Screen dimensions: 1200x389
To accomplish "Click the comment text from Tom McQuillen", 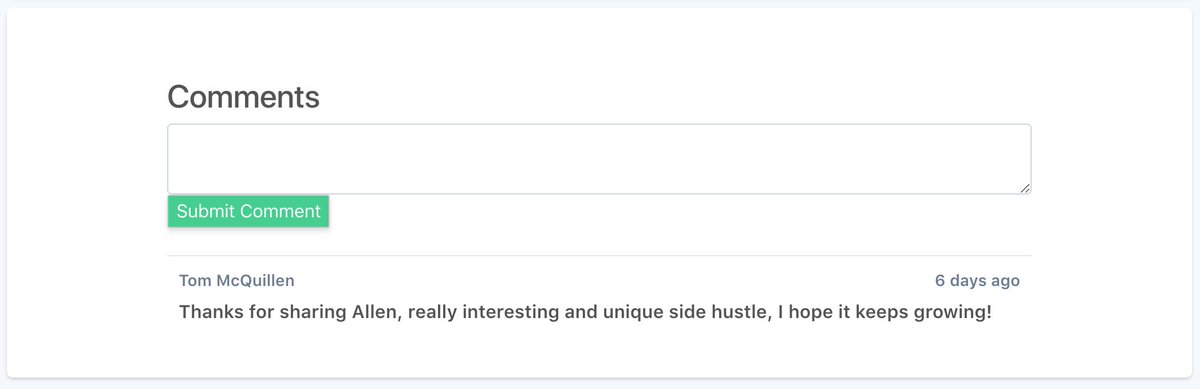I will click(585, 312).
